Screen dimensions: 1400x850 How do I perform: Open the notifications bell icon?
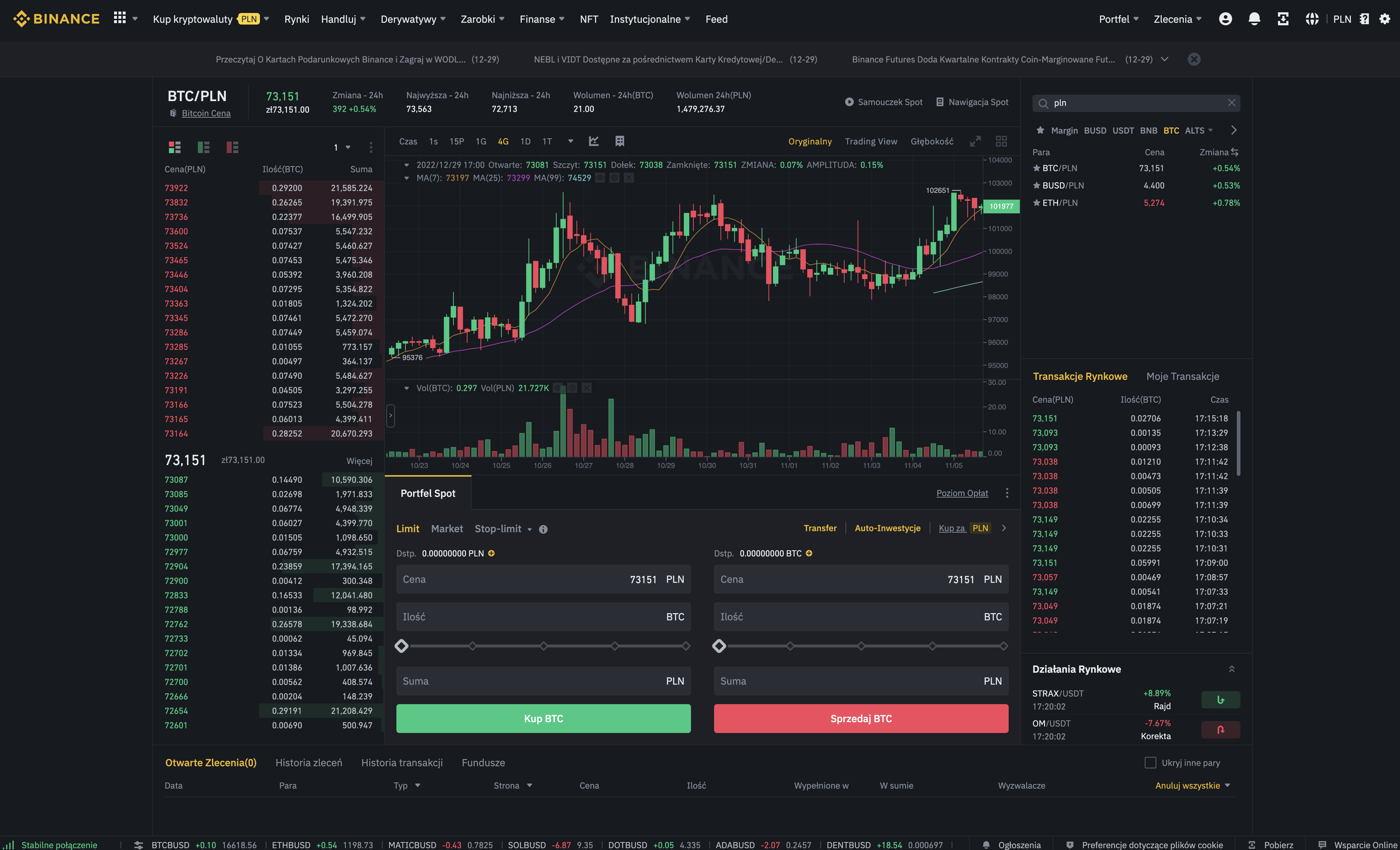click(1254, 19)
